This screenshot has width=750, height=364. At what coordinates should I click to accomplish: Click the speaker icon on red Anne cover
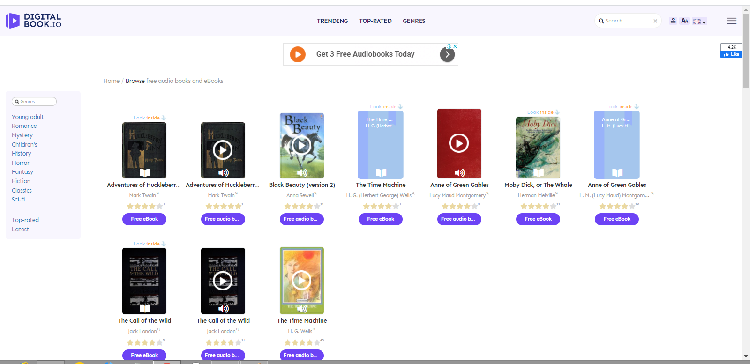[460, 173]
